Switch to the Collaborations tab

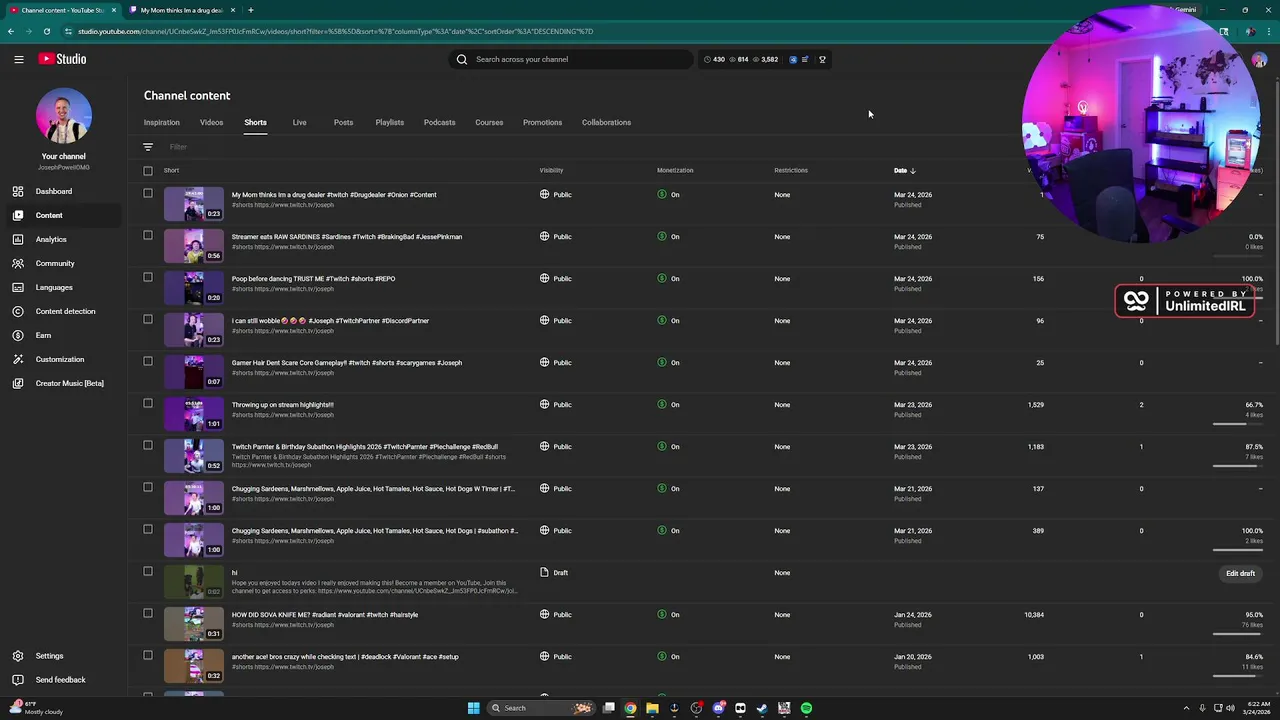(606, 122)
